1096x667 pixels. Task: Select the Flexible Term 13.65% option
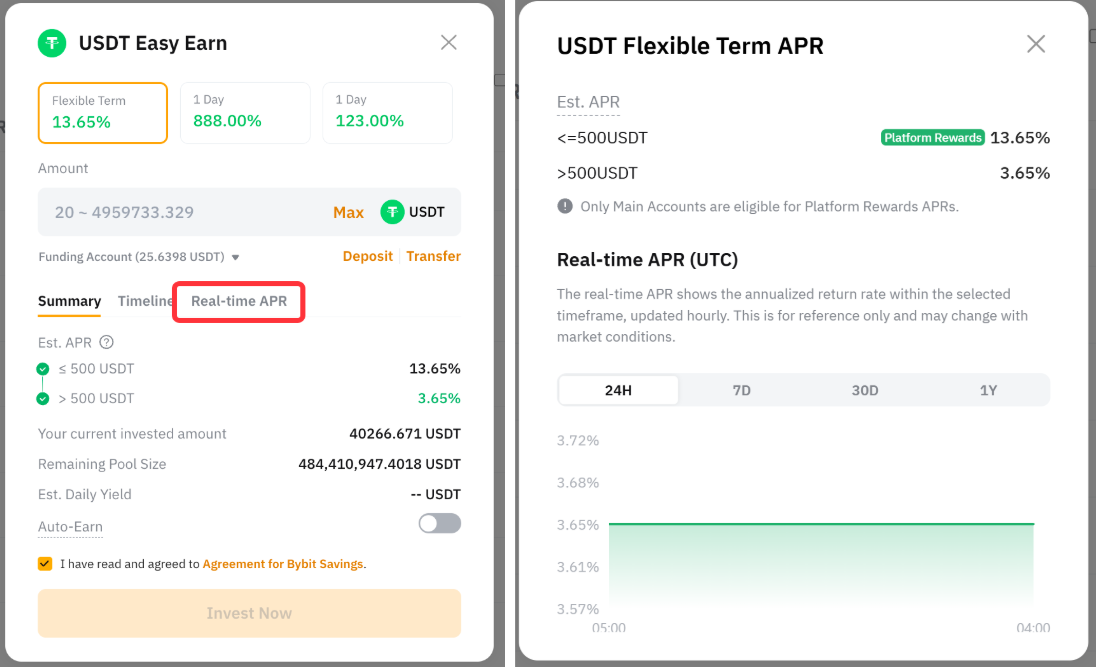pyautogui.click(x=103, y=112)
